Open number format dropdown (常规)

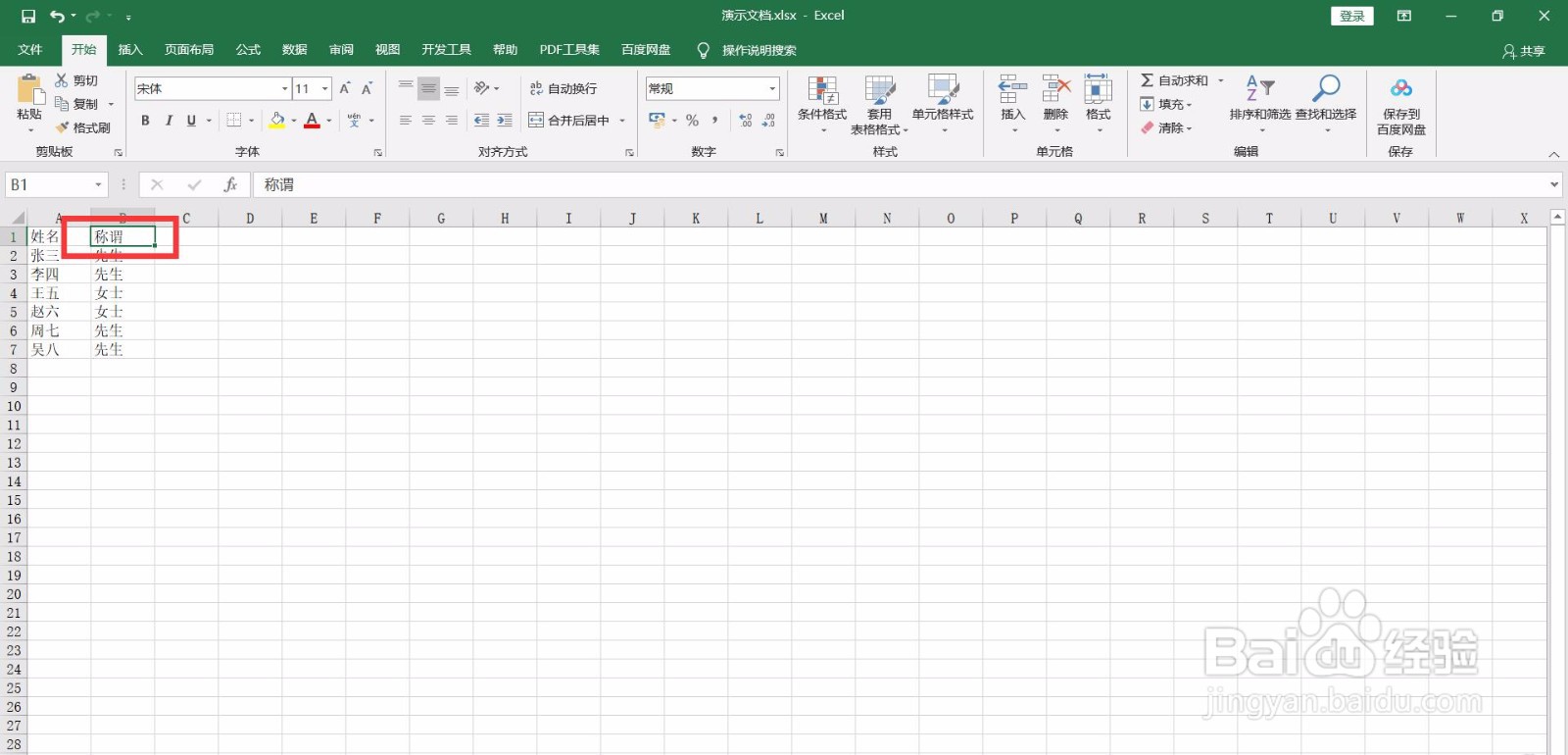tap(772, 88)
